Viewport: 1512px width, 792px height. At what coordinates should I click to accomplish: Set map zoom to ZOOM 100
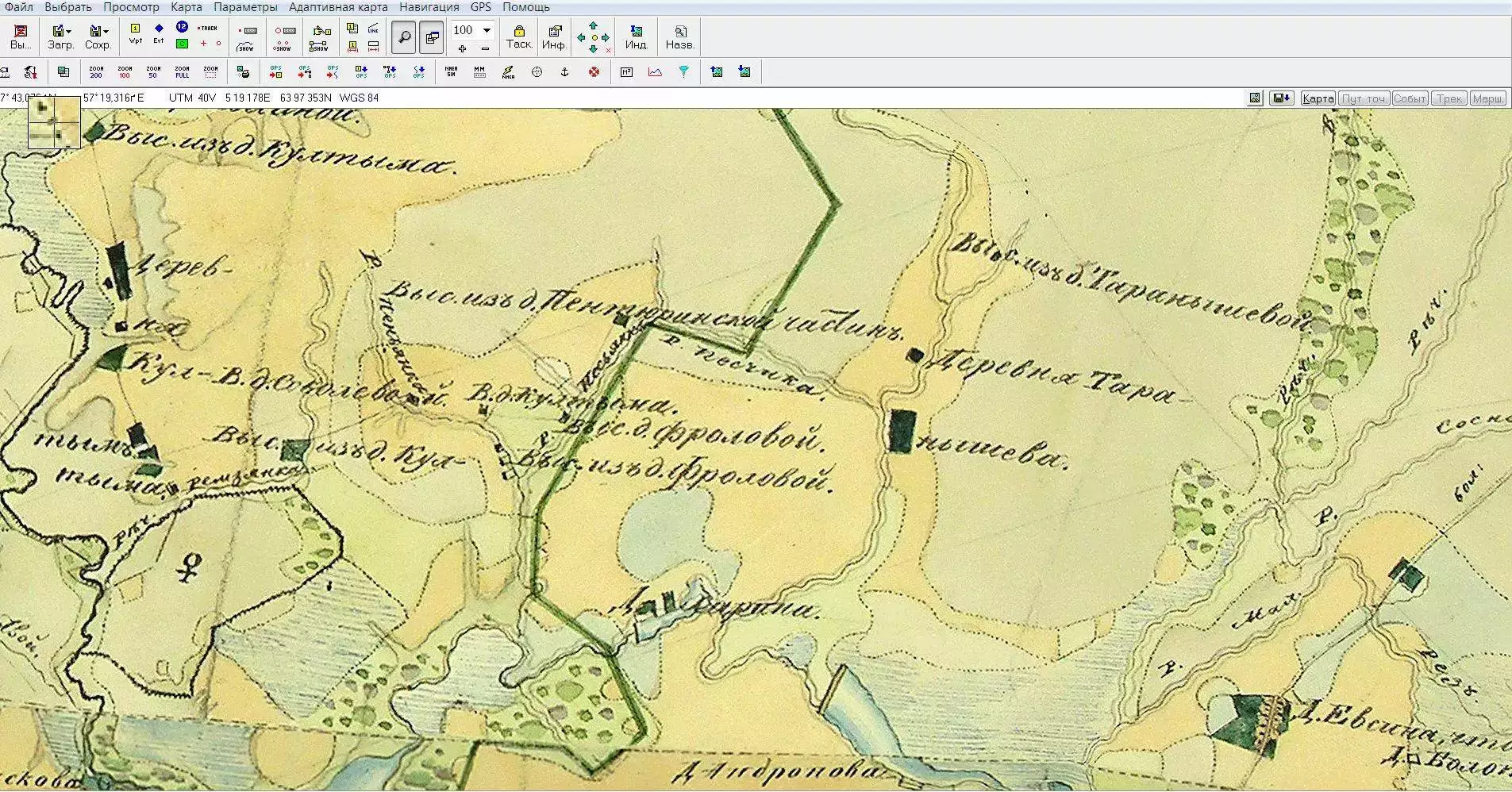[125, 72]
